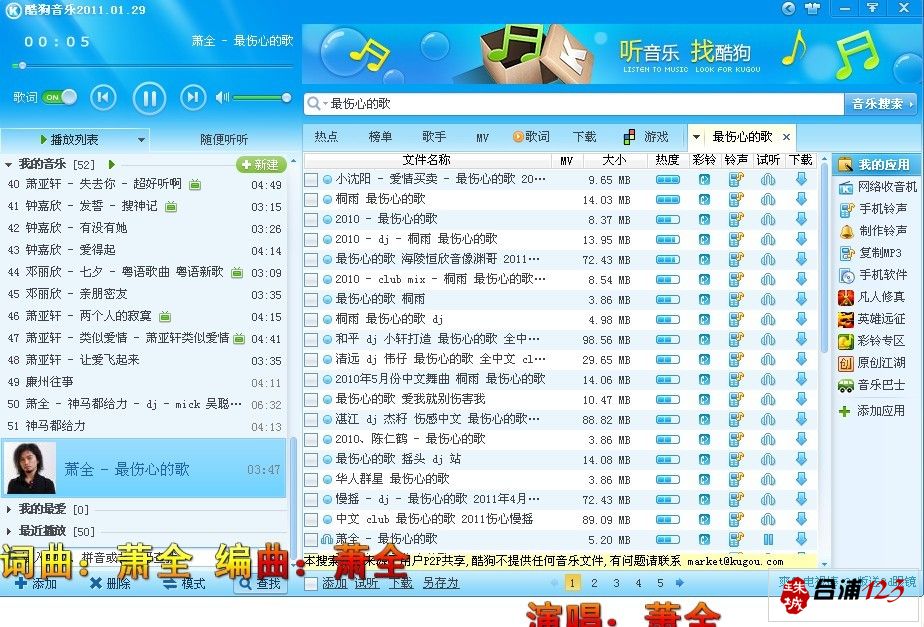Collapse the 我的音乐 list
The width and height of the screenshot is (924, 627).
point(8,164)
